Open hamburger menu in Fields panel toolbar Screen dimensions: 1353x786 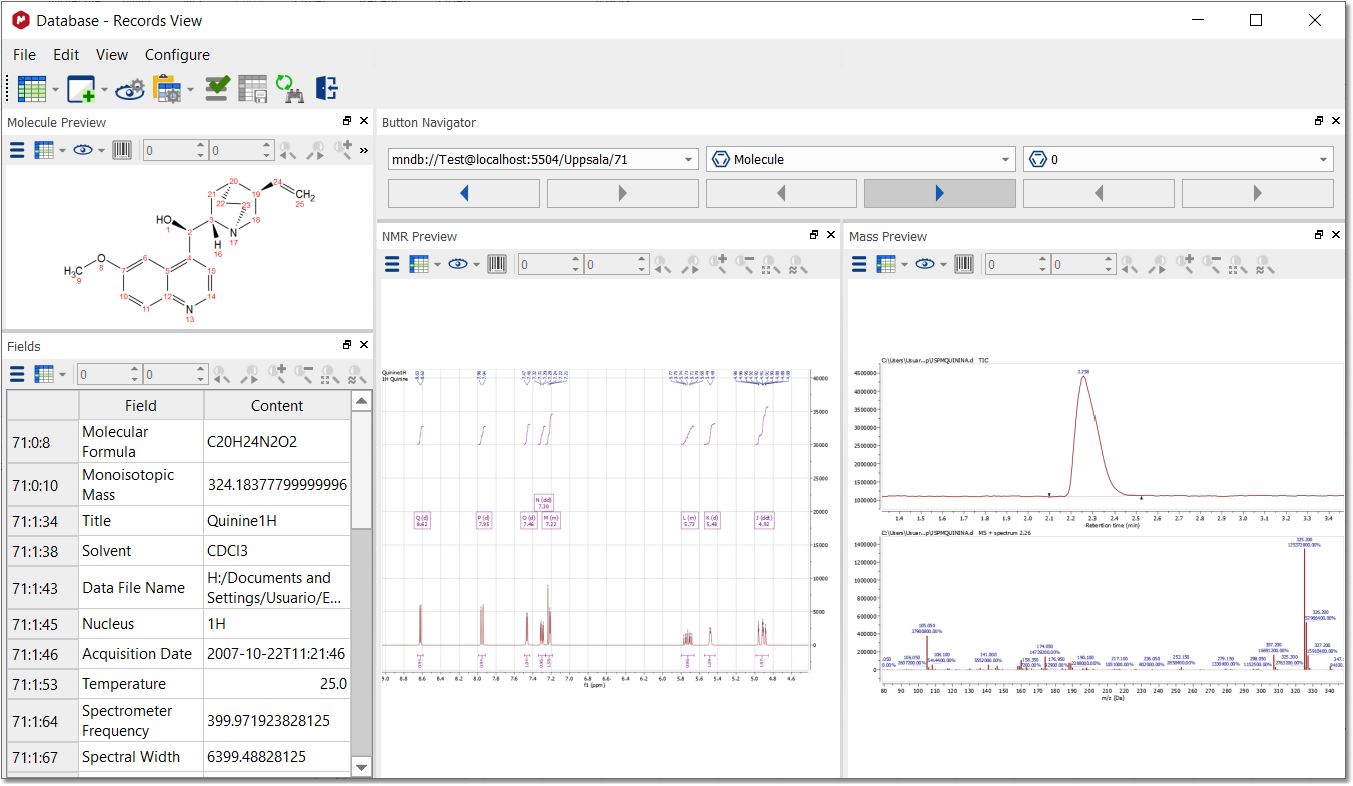(x=17, y=374)
